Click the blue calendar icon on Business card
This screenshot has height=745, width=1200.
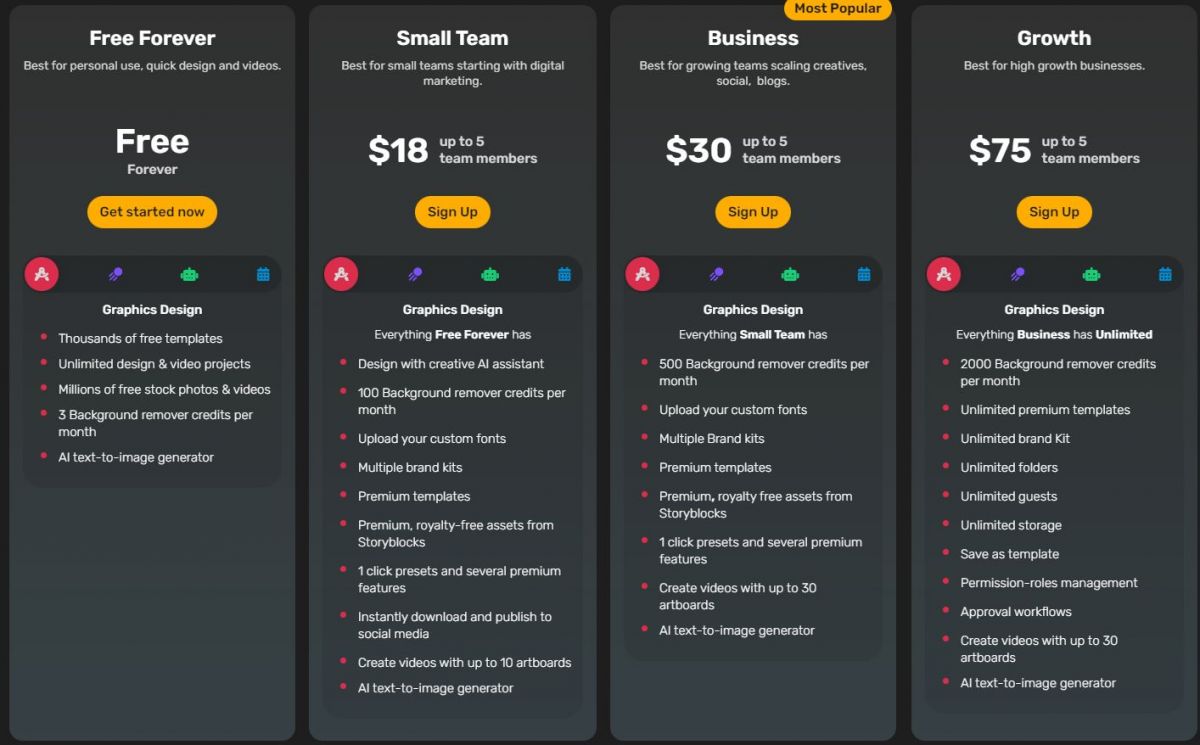[864, 272]
